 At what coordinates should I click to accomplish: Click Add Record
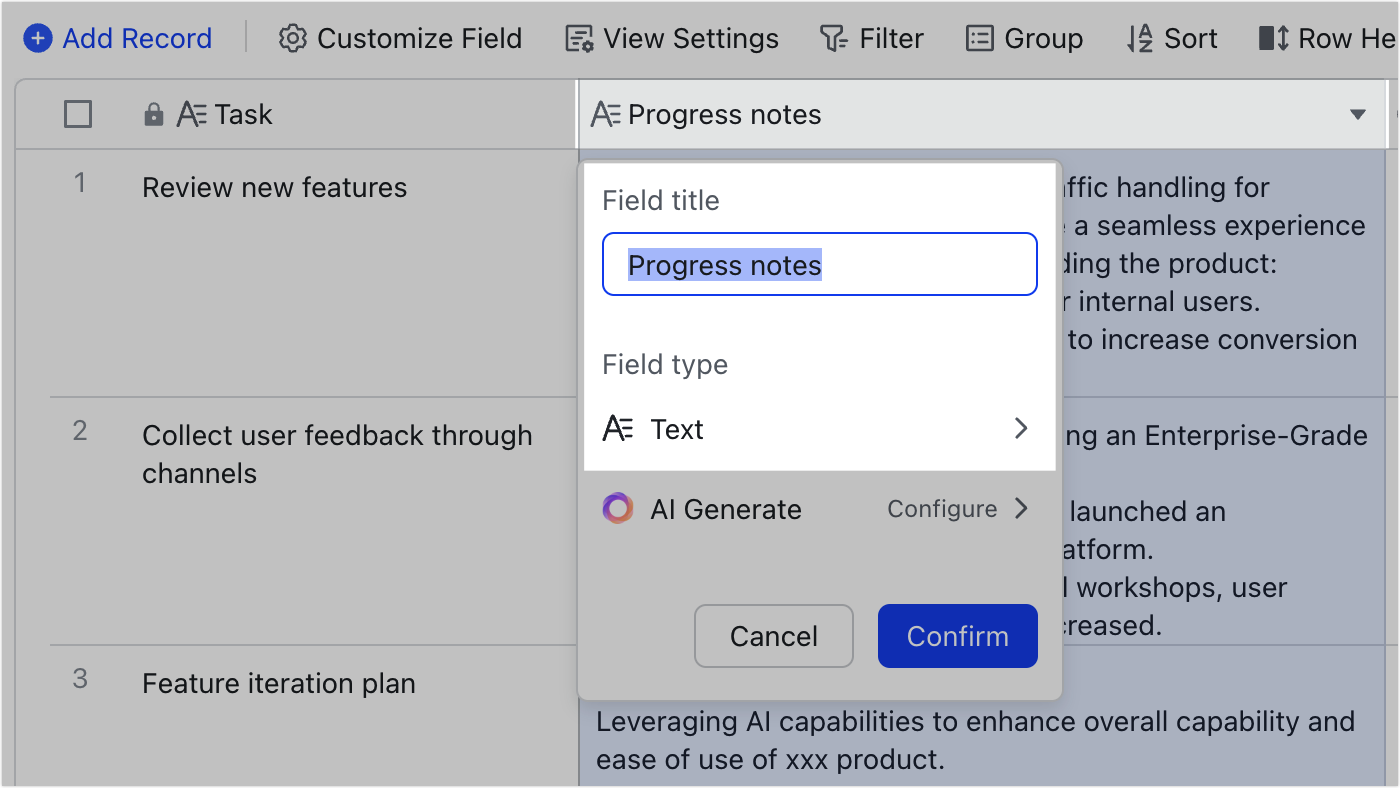[137, 38]
